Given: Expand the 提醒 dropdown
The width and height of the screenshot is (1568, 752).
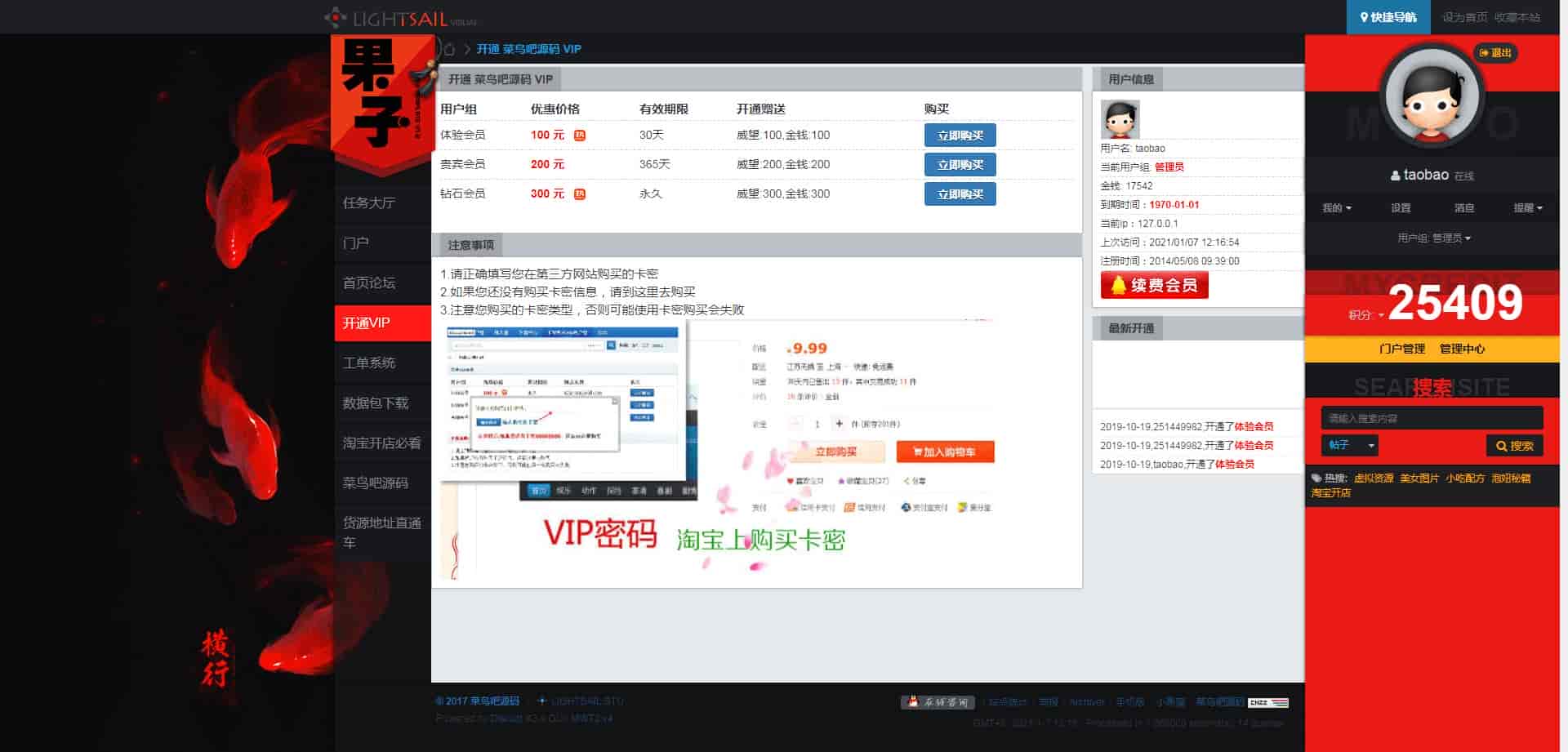Looking at the screenshot, I should 1528,208.
